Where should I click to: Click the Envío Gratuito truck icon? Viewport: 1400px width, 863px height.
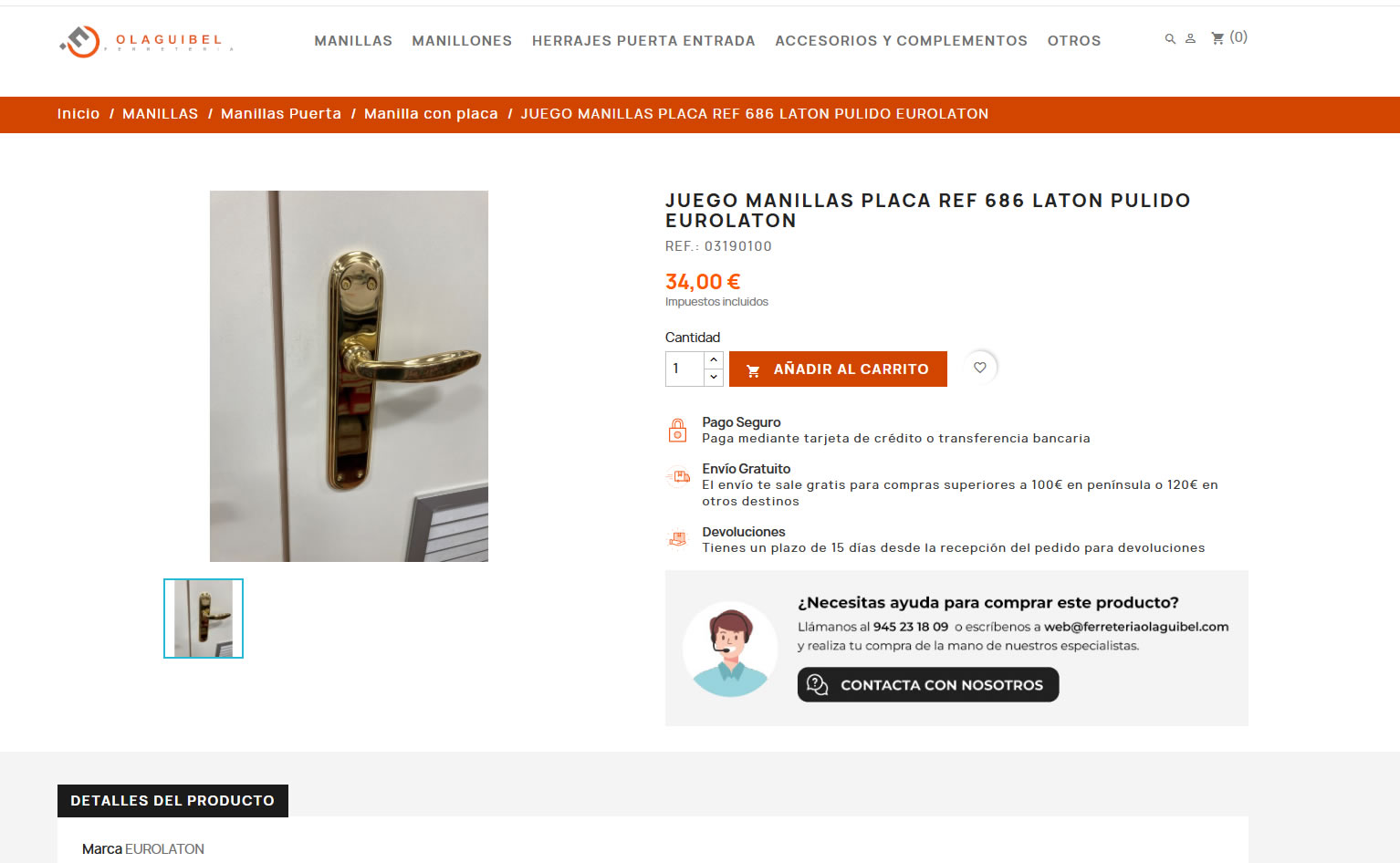(x=678, y=476)
